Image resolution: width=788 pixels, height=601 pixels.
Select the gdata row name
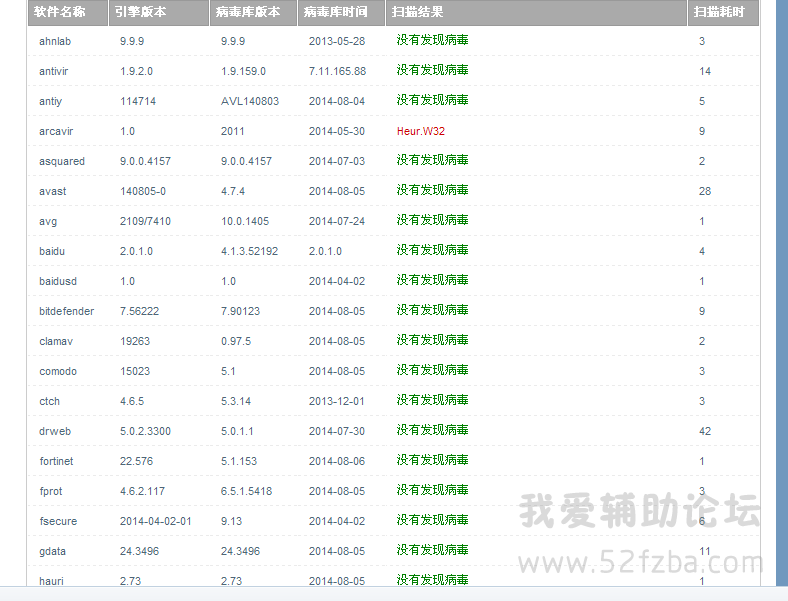[x=52, y=552]
